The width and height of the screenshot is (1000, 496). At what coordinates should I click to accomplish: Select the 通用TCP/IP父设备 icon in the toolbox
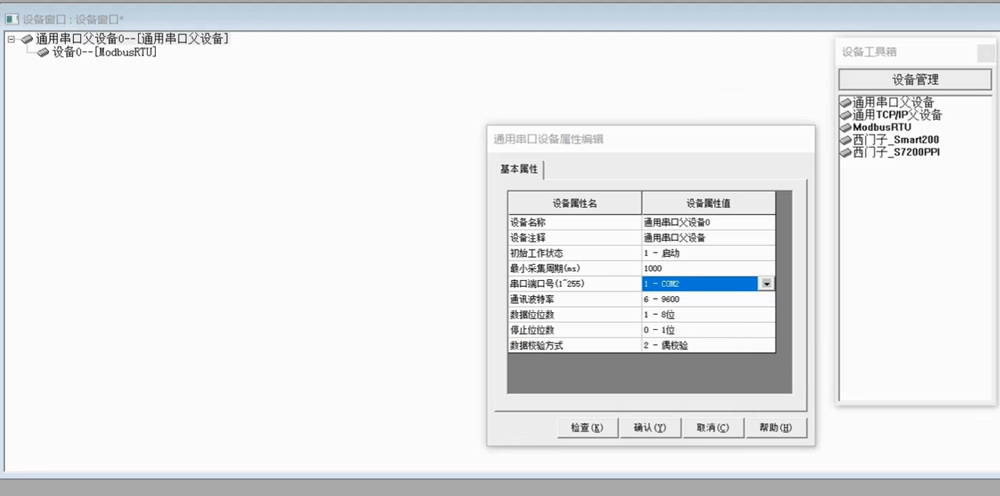tap(846, 116)
